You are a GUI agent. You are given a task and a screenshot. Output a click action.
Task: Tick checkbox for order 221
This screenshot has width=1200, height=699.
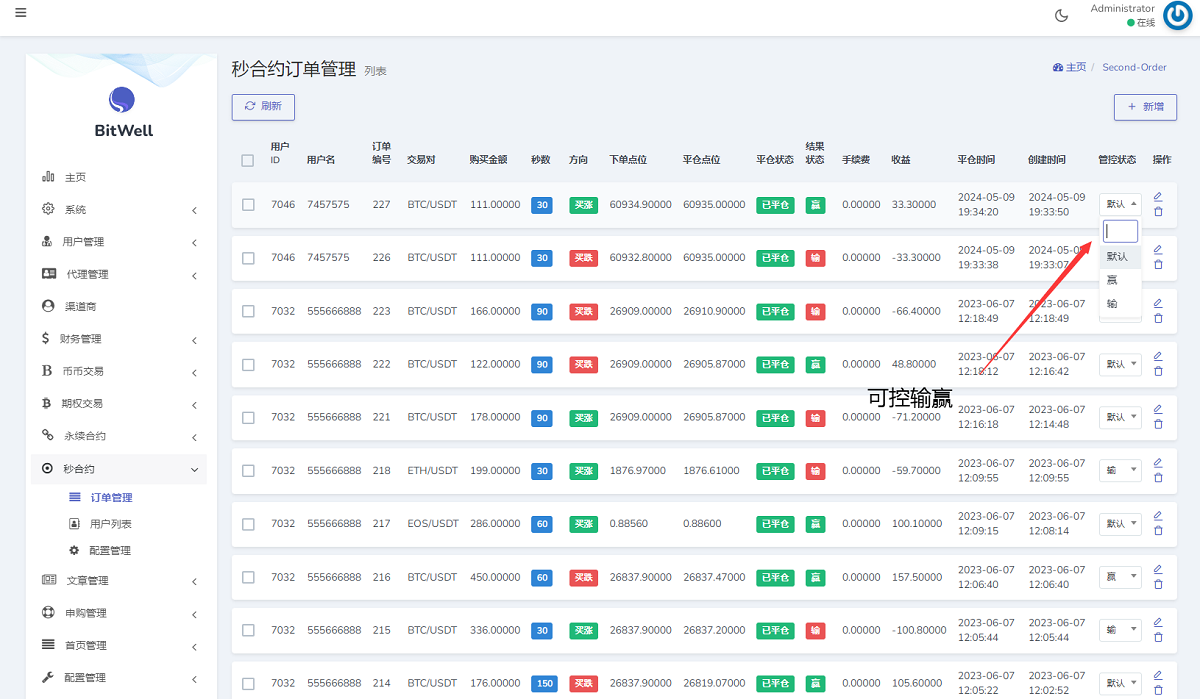(x=248, y=417)
